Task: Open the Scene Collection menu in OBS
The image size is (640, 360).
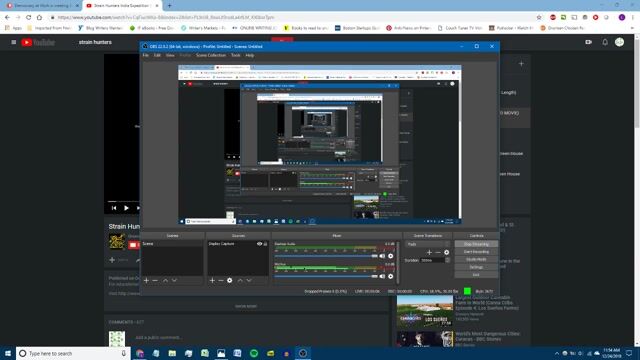Action: 211,55
